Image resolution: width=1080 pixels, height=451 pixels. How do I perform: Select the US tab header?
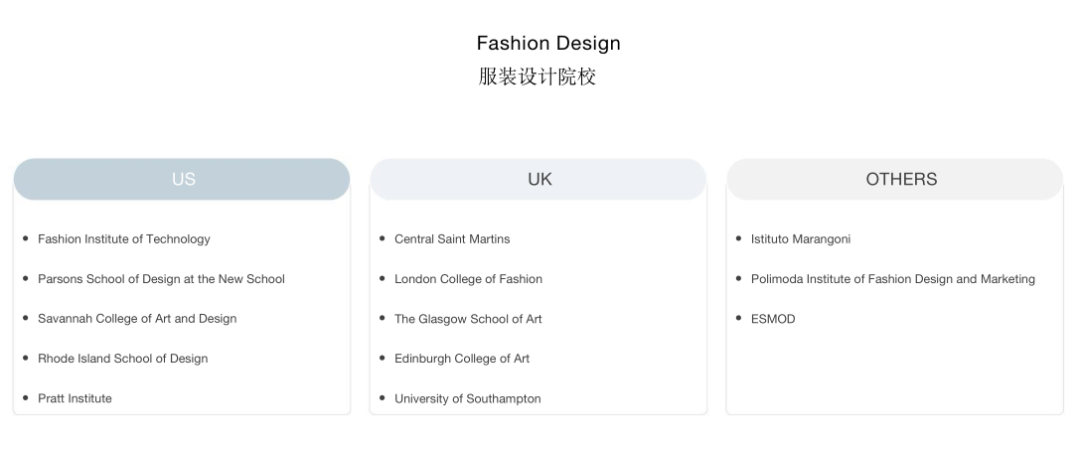point(182,180)
